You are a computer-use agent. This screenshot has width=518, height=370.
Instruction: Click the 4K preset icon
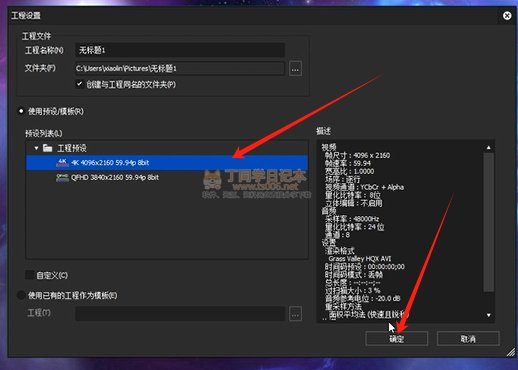62,163
